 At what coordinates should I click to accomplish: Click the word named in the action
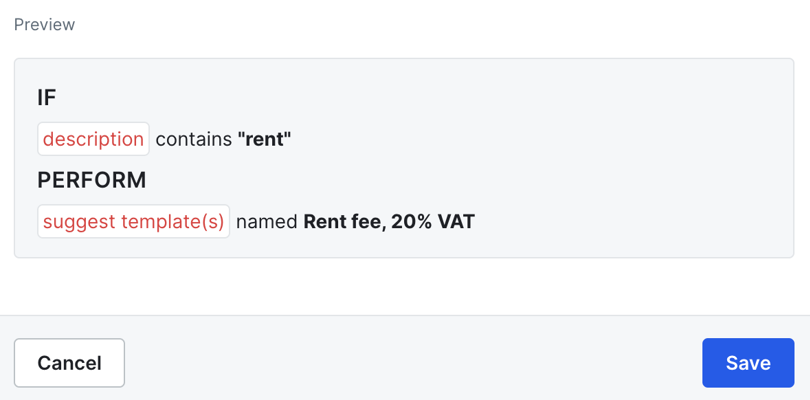[267, 221]
